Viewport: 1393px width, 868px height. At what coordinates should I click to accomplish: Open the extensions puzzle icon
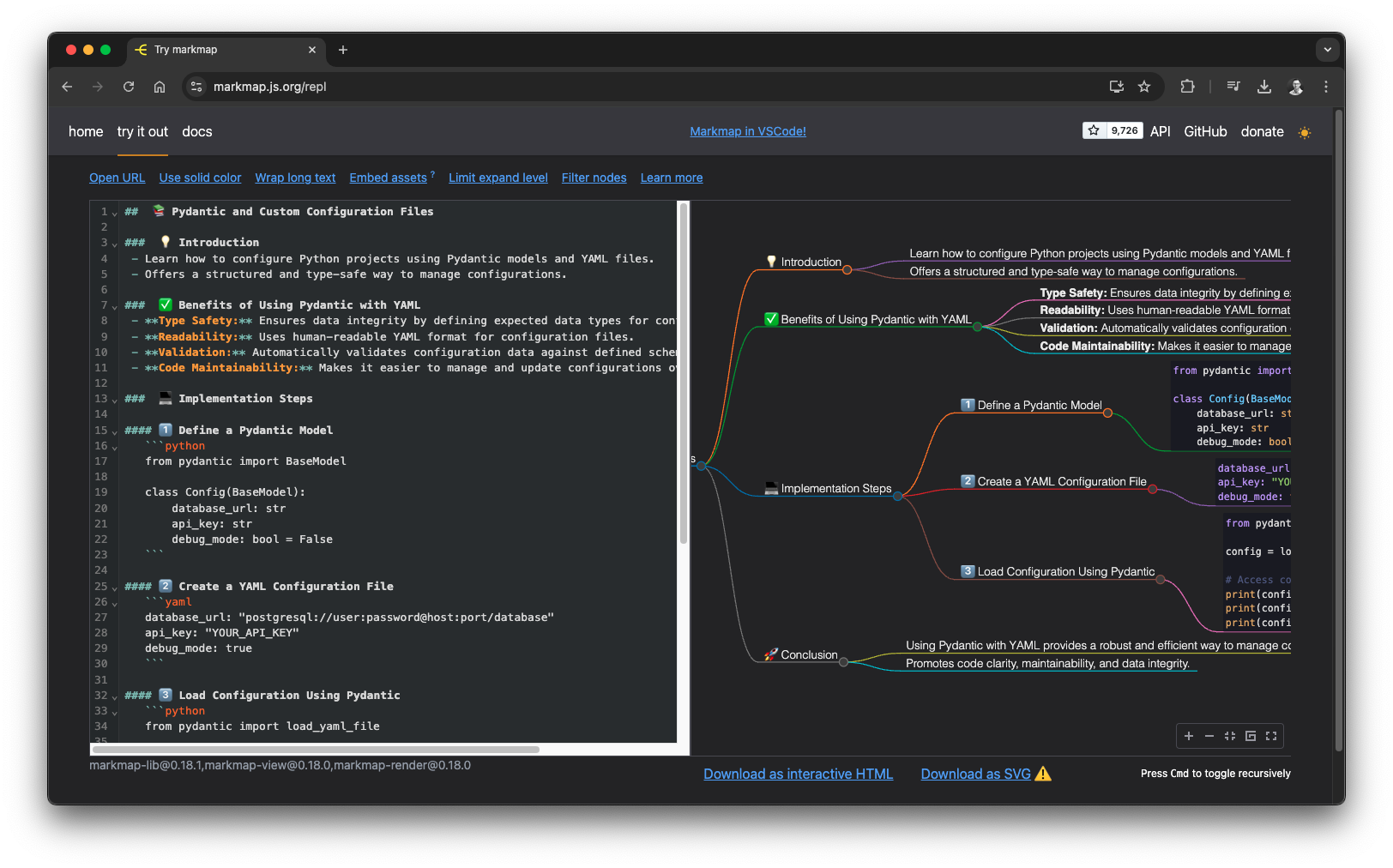click(1187, 87)
